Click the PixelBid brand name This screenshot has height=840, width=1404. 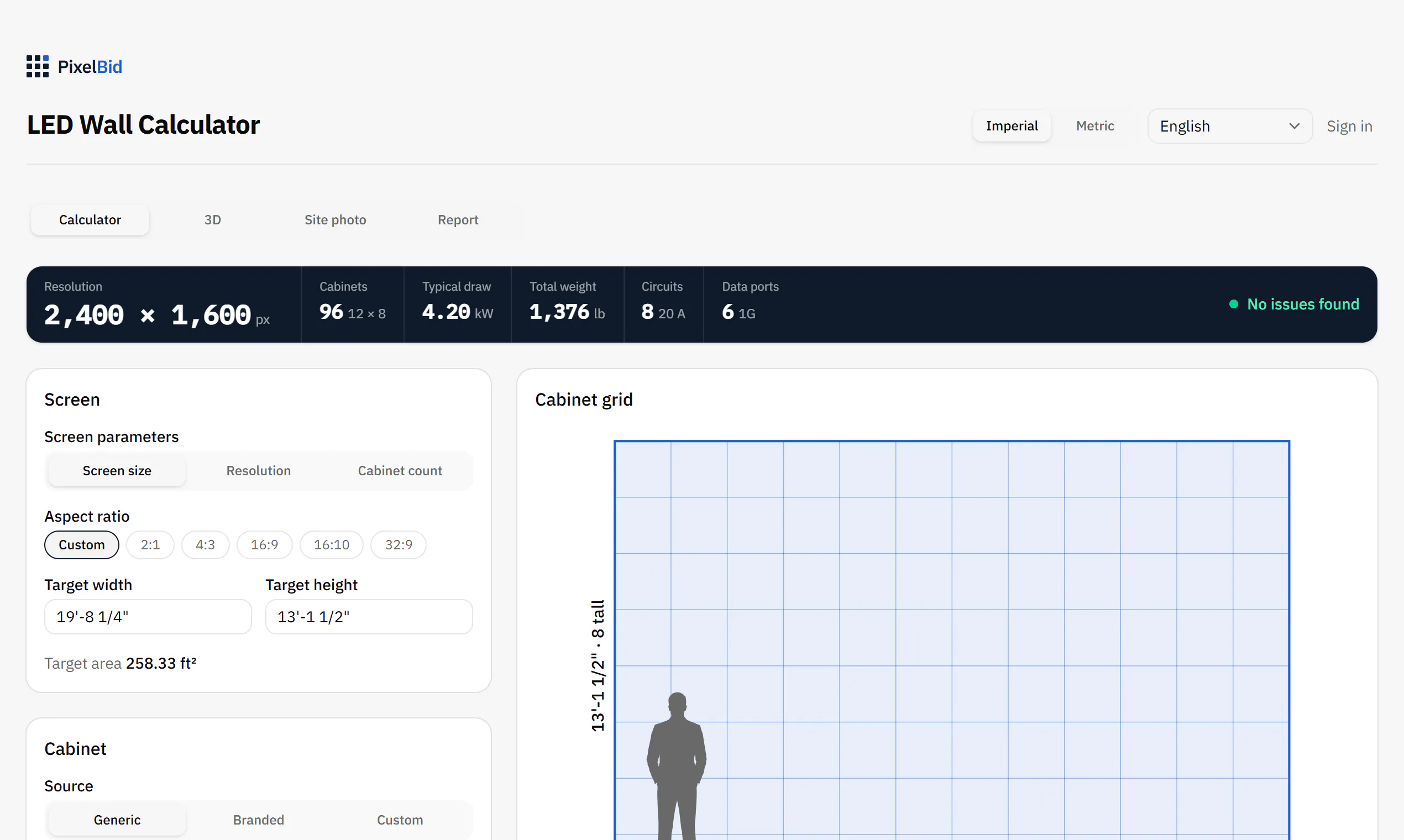point(90,67)
